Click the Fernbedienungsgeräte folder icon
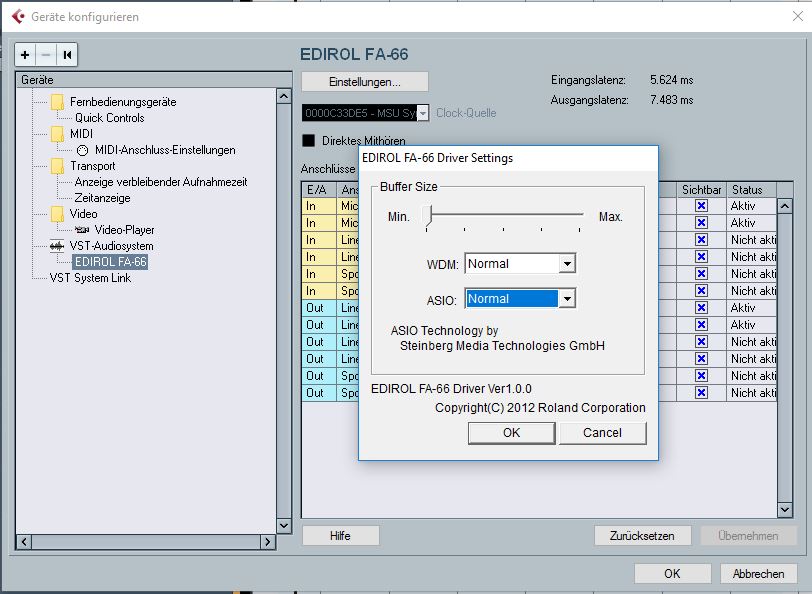Image resolution: width=812 pixels, height=594 pixels. (x=57, y=102)
